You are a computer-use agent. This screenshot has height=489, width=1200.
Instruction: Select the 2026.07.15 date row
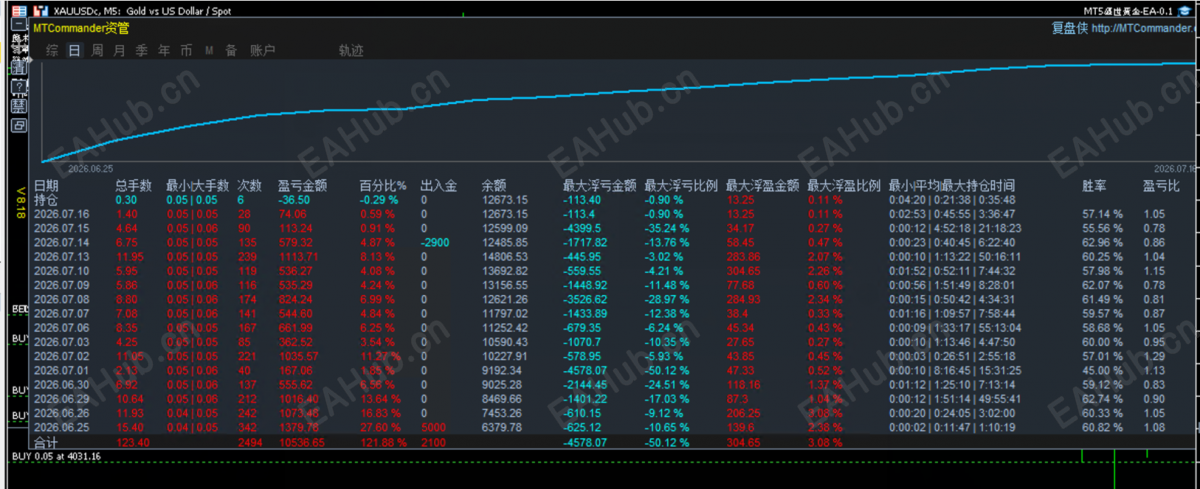61,228
